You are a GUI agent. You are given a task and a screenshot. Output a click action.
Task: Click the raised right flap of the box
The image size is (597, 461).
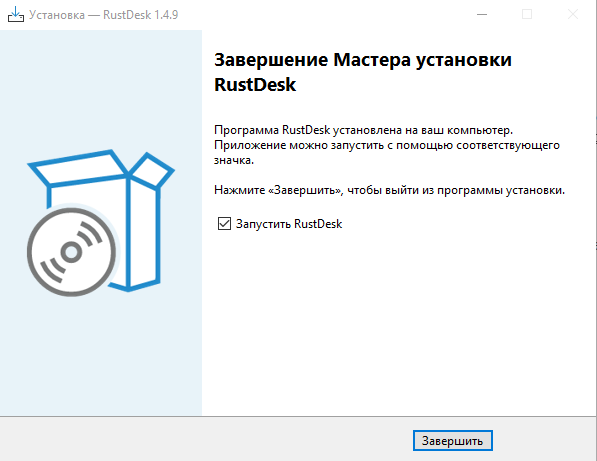pyautogui.click(x=152, y=170)
